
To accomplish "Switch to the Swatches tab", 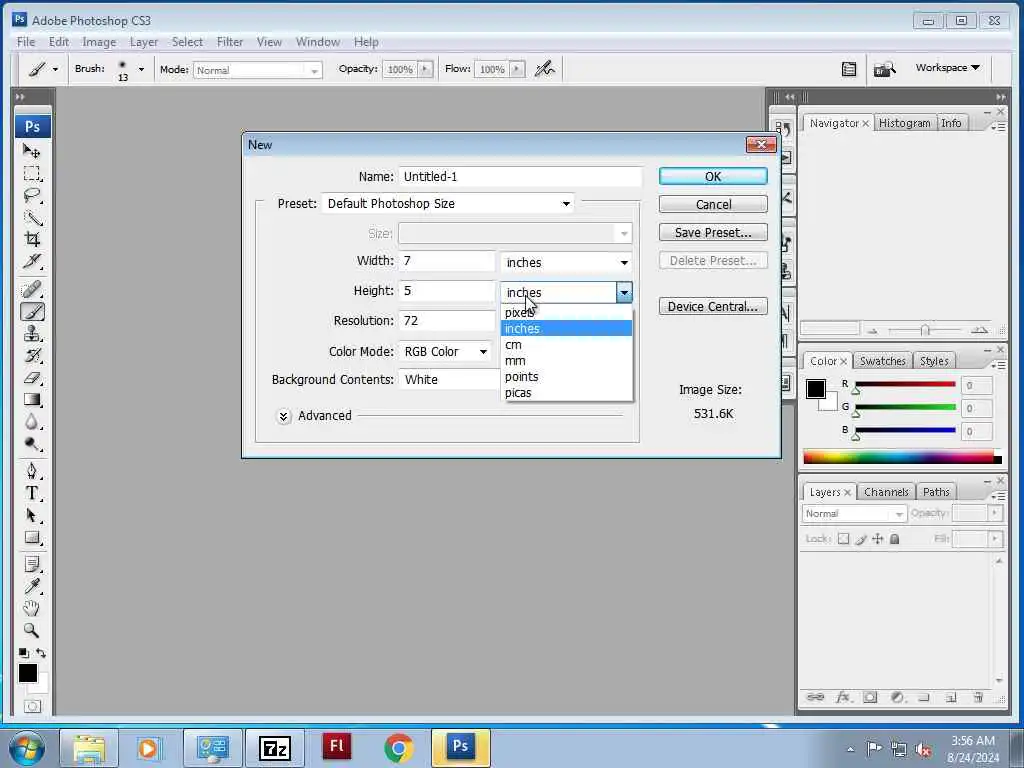I will tap(882, 361).
